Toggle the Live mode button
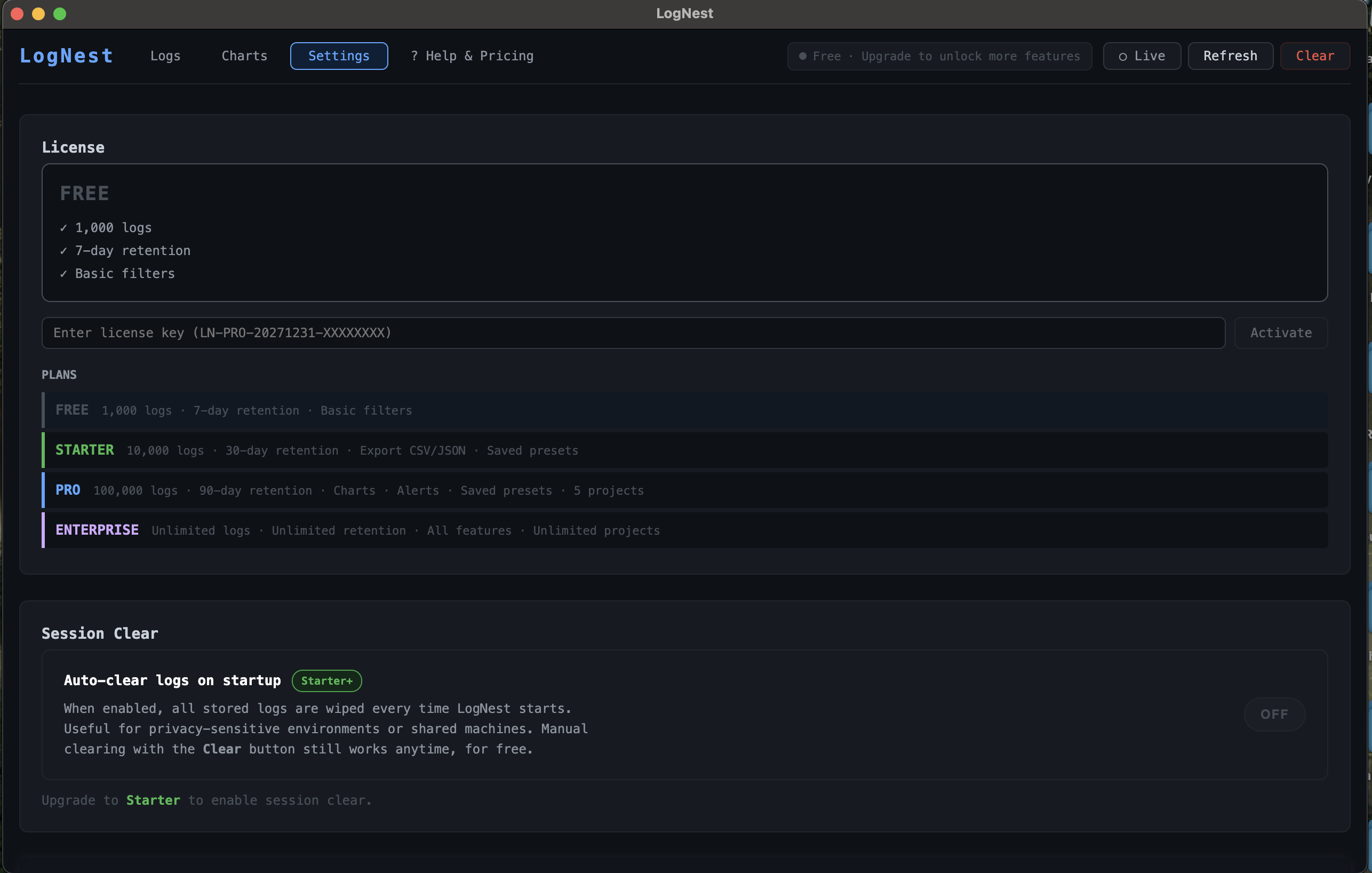1372x873 pixels. [1142, 56]
